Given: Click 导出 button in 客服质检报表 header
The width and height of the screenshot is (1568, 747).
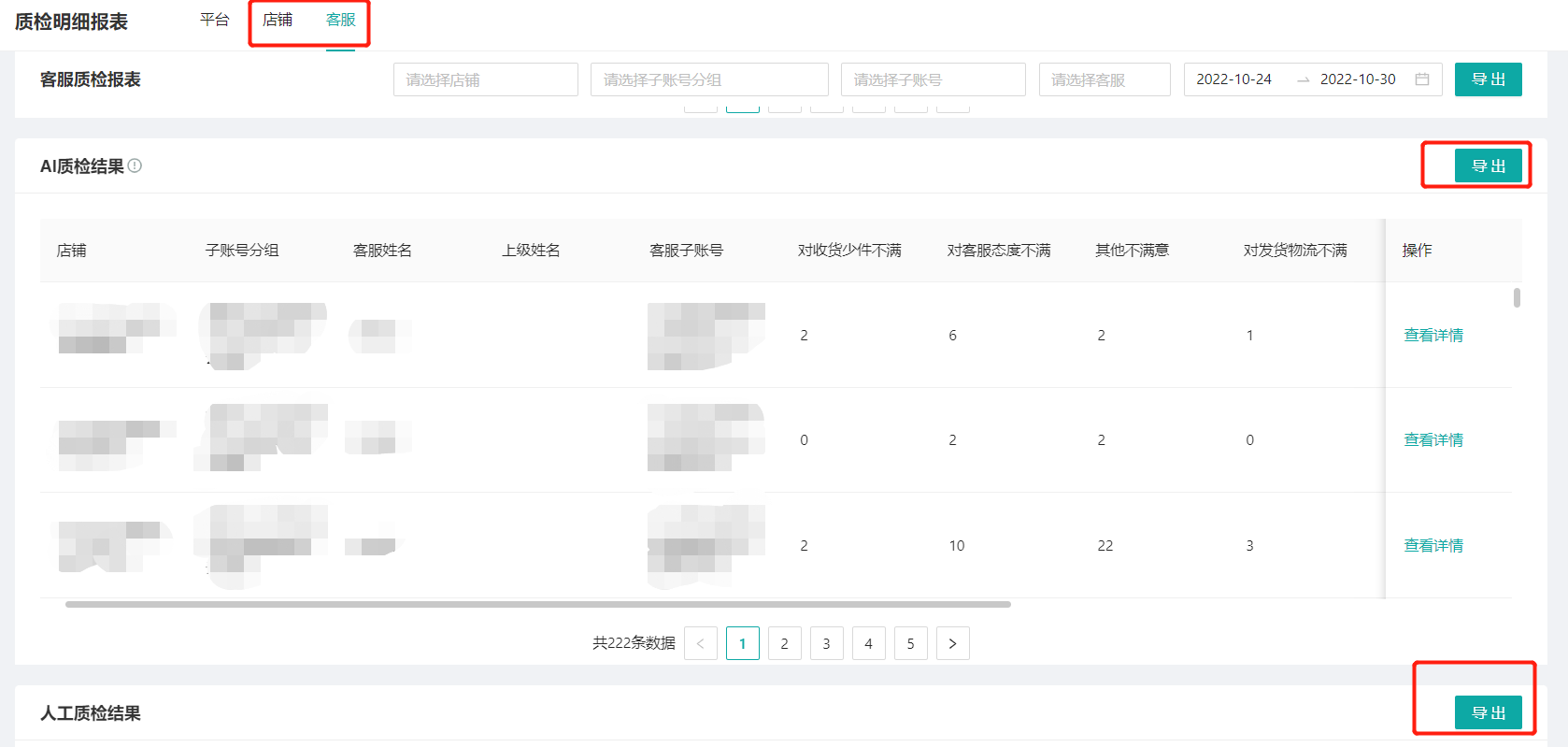Looking at the screenshot, I should click(x=1489, y=79).
